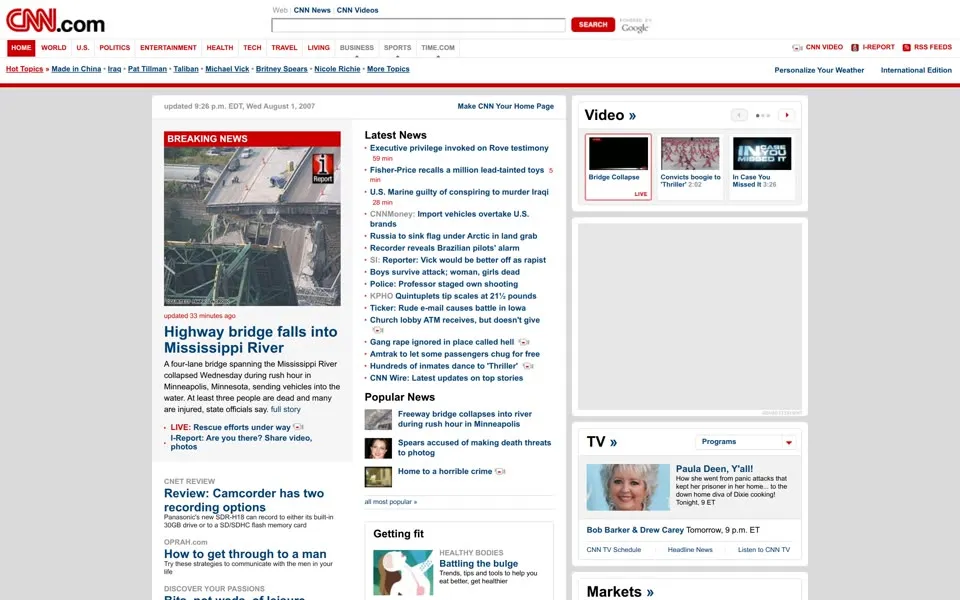The width and height of the screenshot is (960, 600).
Task: Open How to get through to a man
Action: tap(245, 554)
